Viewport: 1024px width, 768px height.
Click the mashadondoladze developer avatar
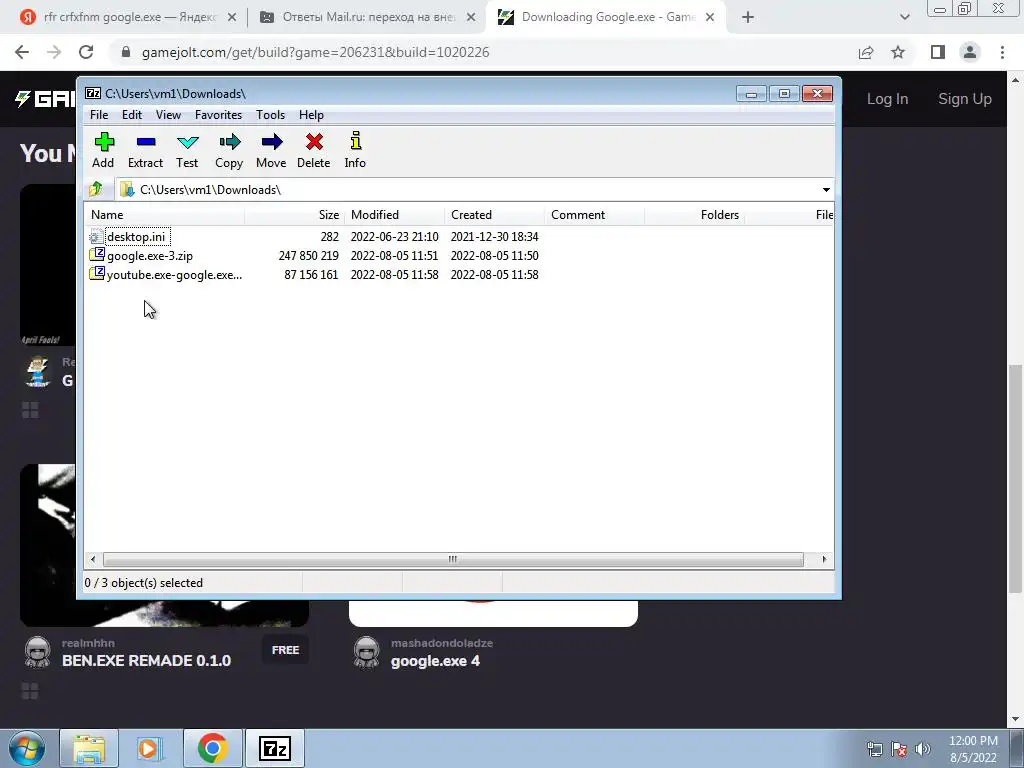pos(366,652)
